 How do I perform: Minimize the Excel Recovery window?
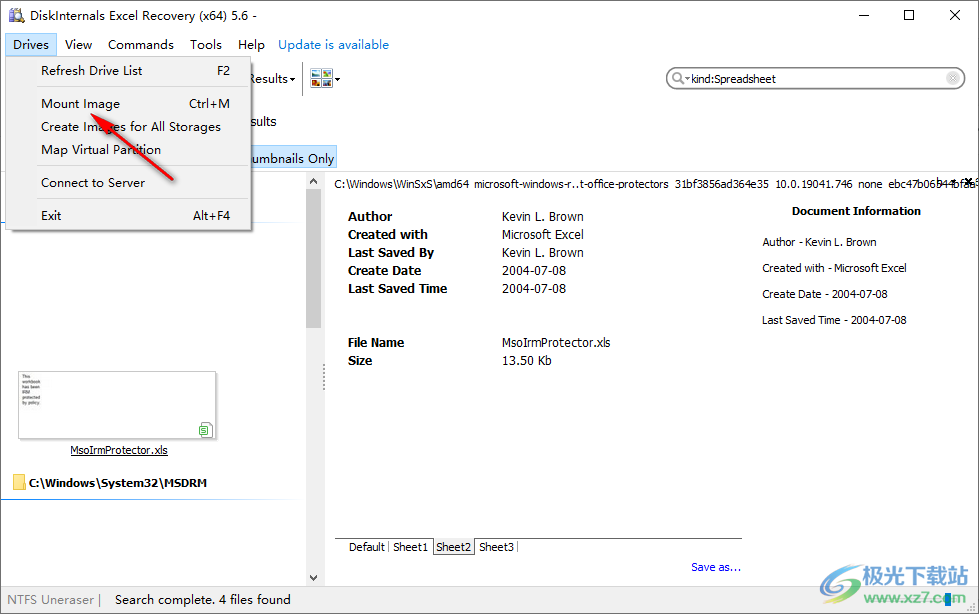(x=864, y=15)
